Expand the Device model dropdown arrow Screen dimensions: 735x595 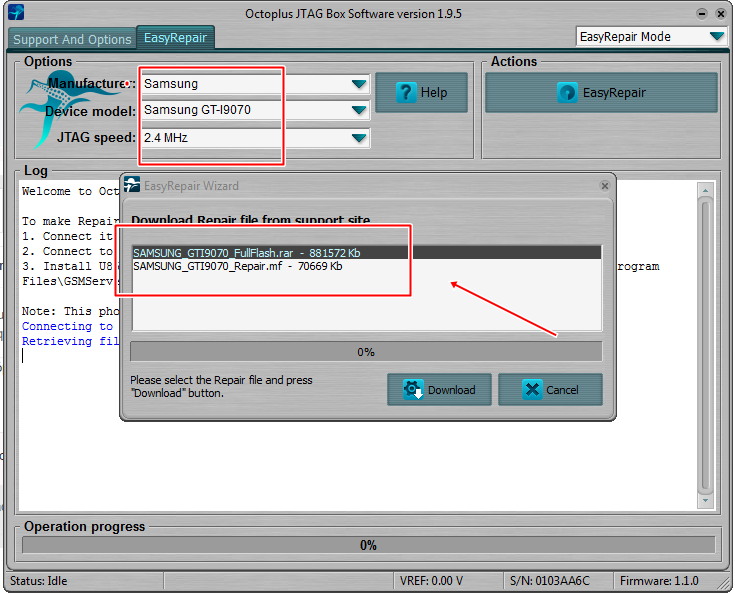[x=359, y=110]
